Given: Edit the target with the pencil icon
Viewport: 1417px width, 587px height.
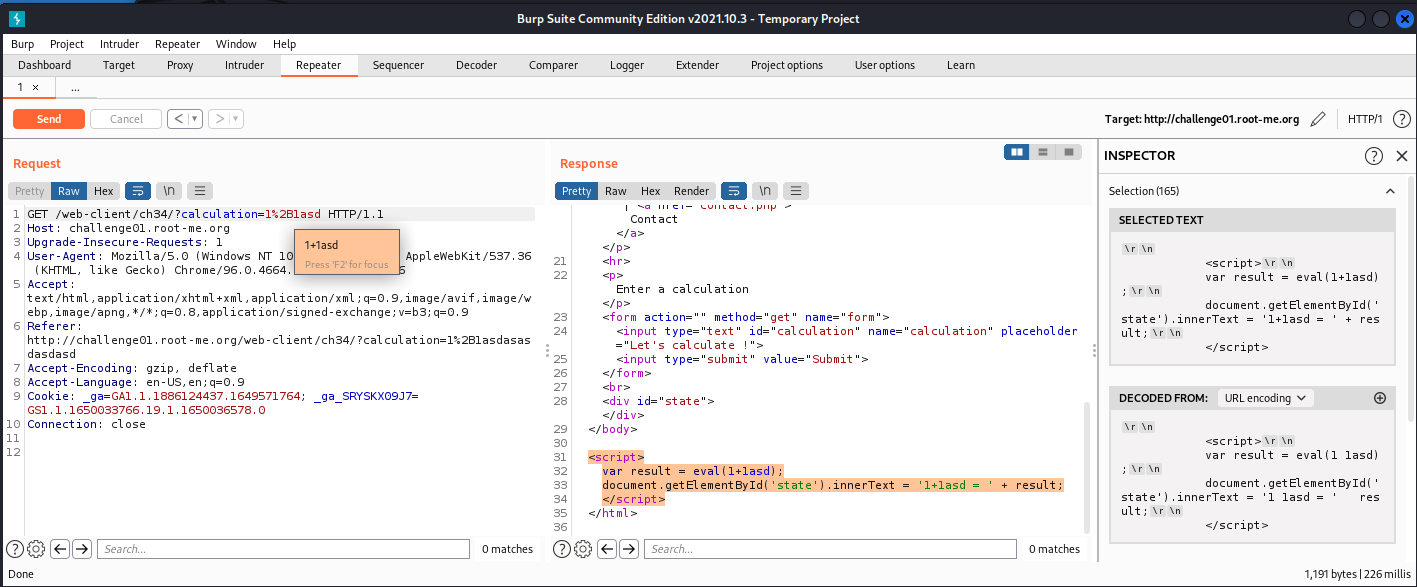Looking at the screenshot, I should coord(1318,119).
